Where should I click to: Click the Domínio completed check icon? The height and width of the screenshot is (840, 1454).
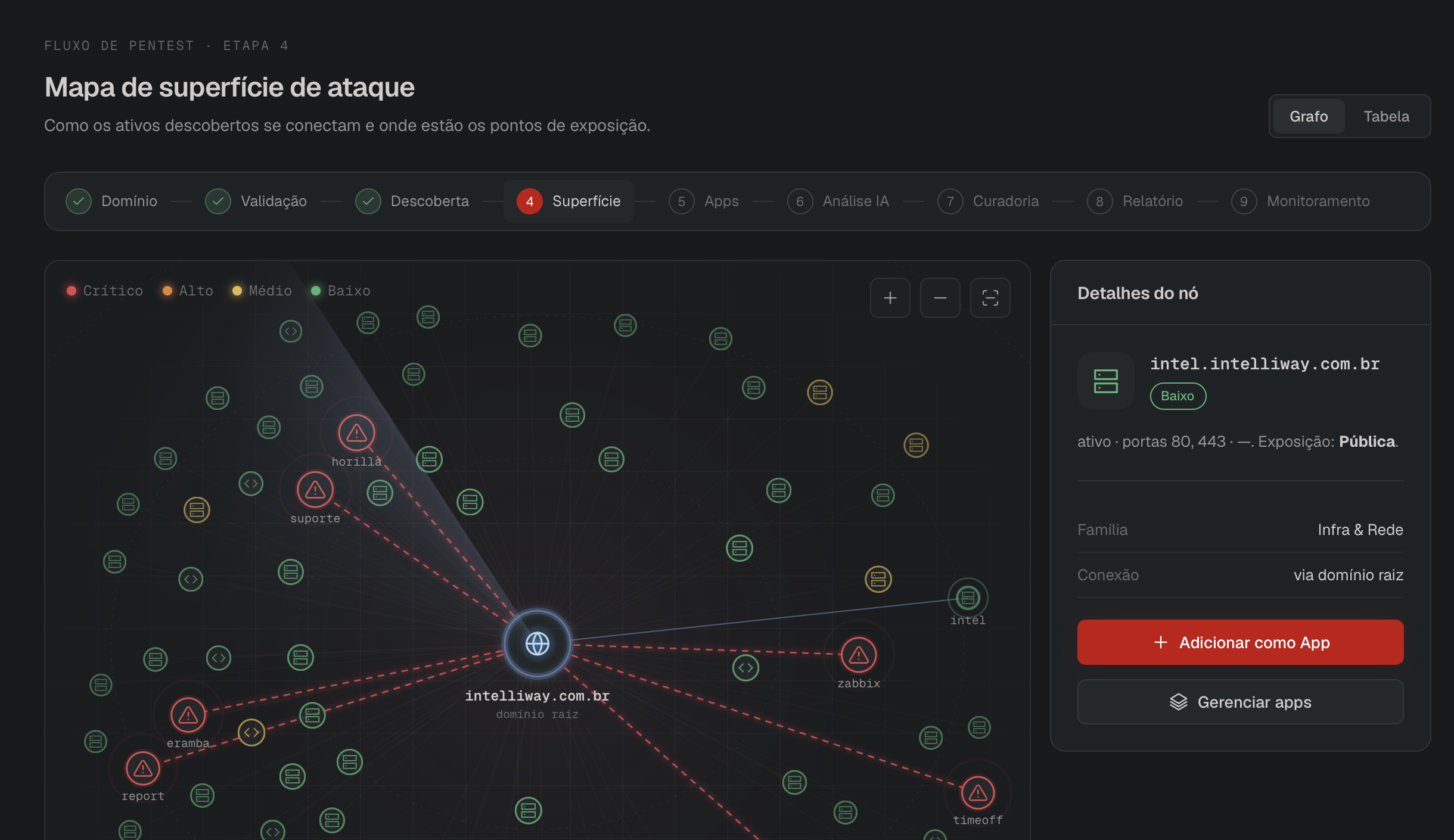click(x=79, y=201)
